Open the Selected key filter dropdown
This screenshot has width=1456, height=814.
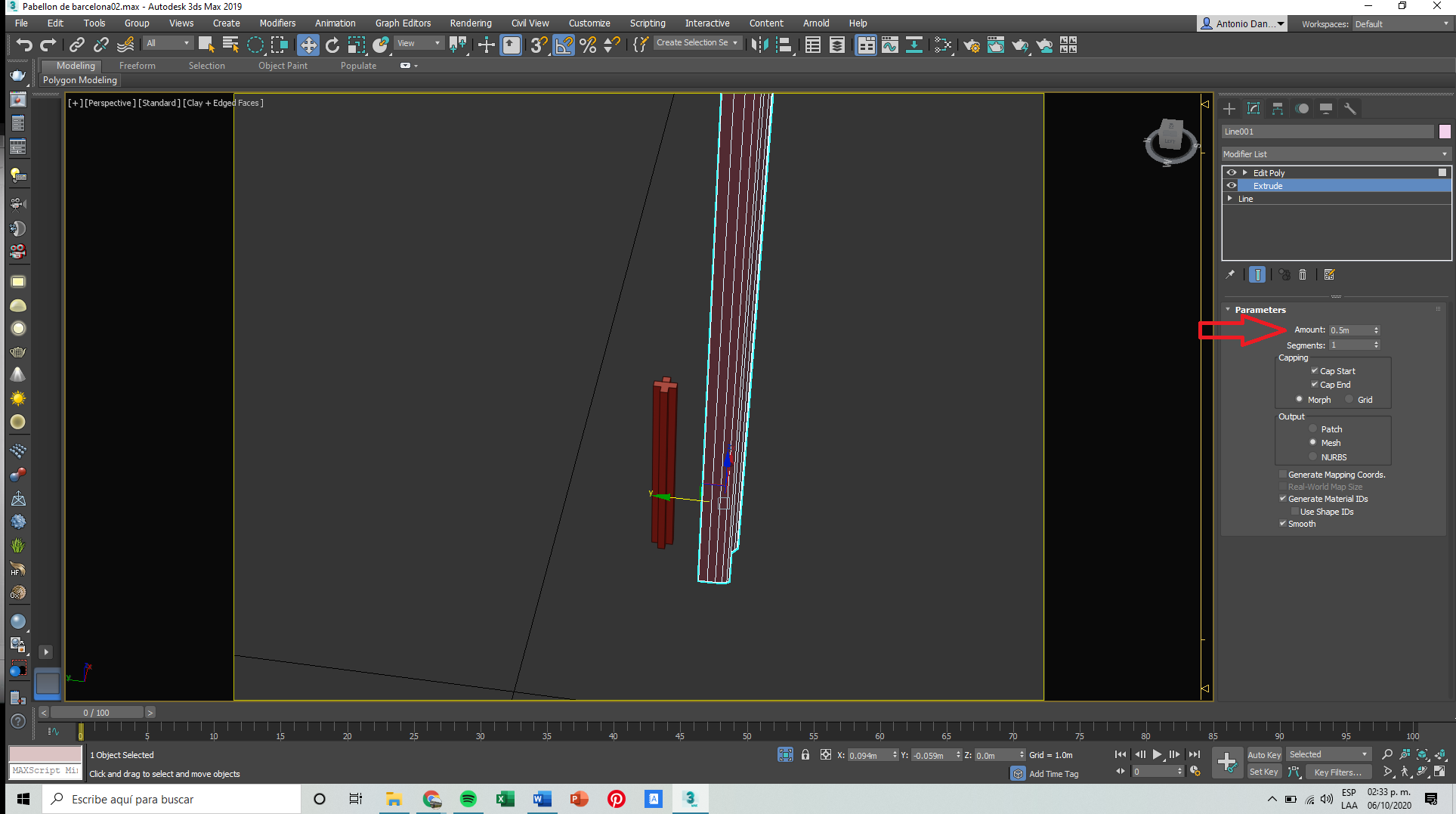(x=1328, y=754)
